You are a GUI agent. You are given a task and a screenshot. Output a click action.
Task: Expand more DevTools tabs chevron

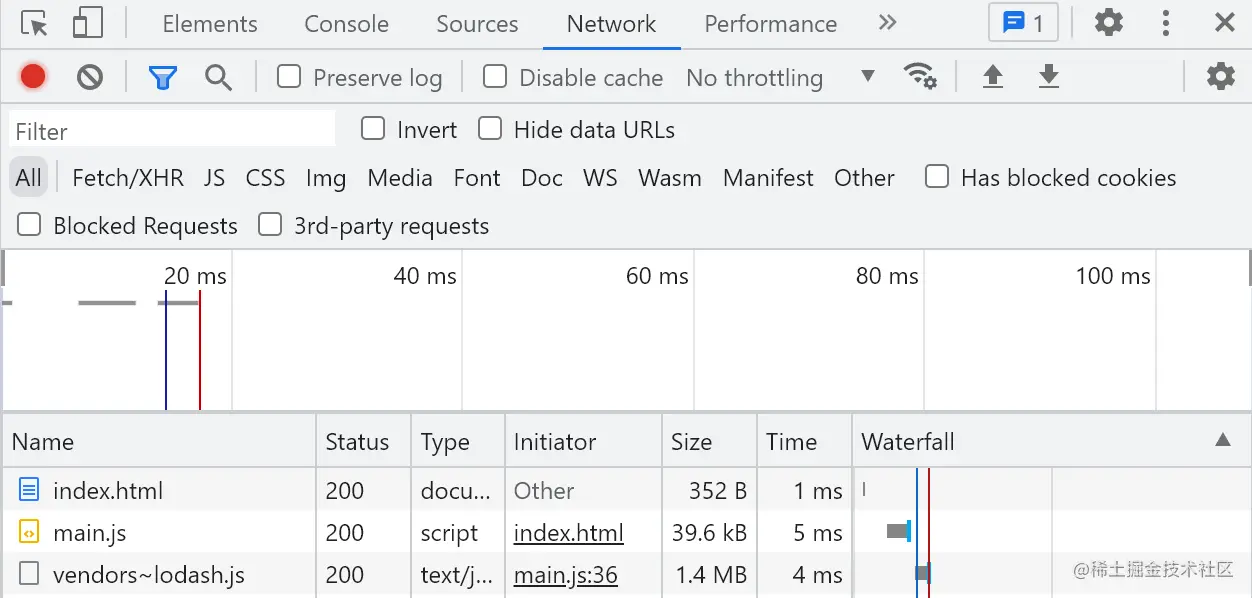click(x=887, y=23)
